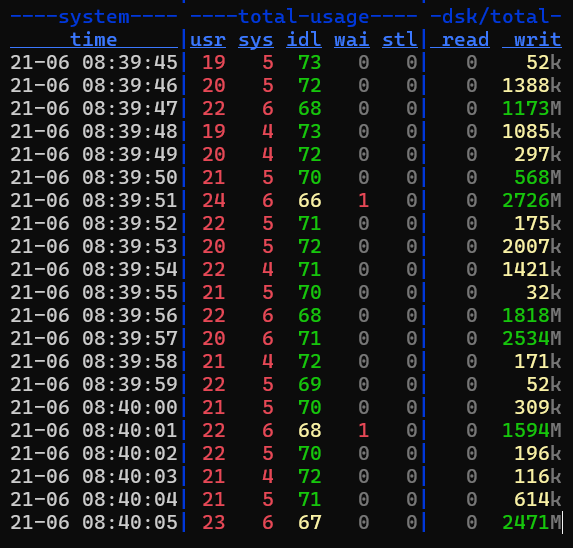Select timestamp 21-06 08:40:03

[x=94, y=476]
